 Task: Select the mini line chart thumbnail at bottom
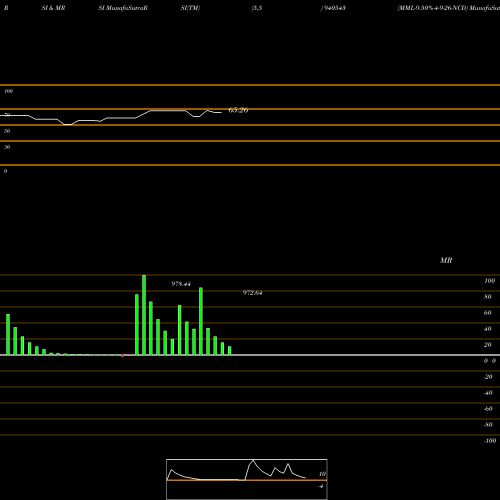pos(247,479)
